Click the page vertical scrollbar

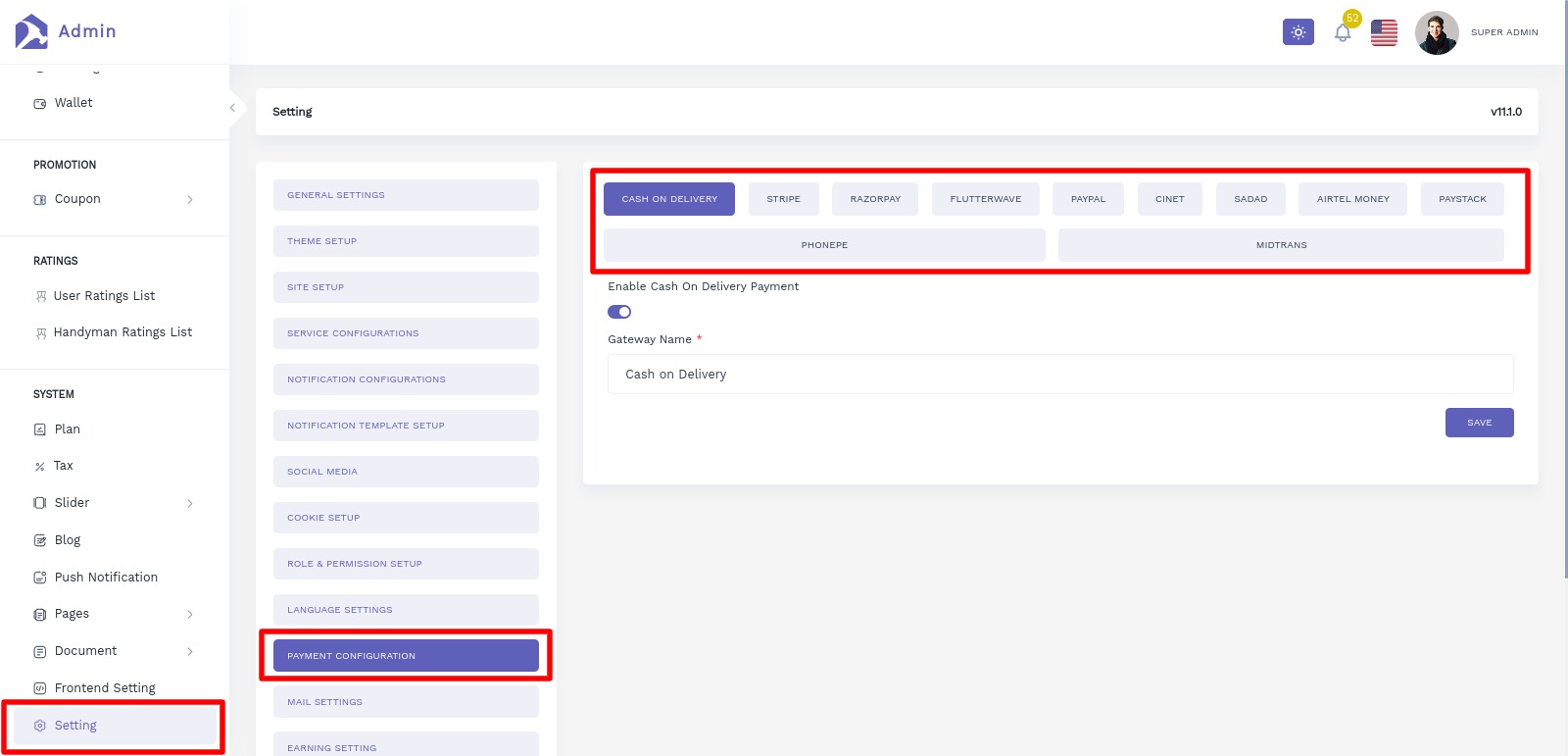pos(1564,289)
